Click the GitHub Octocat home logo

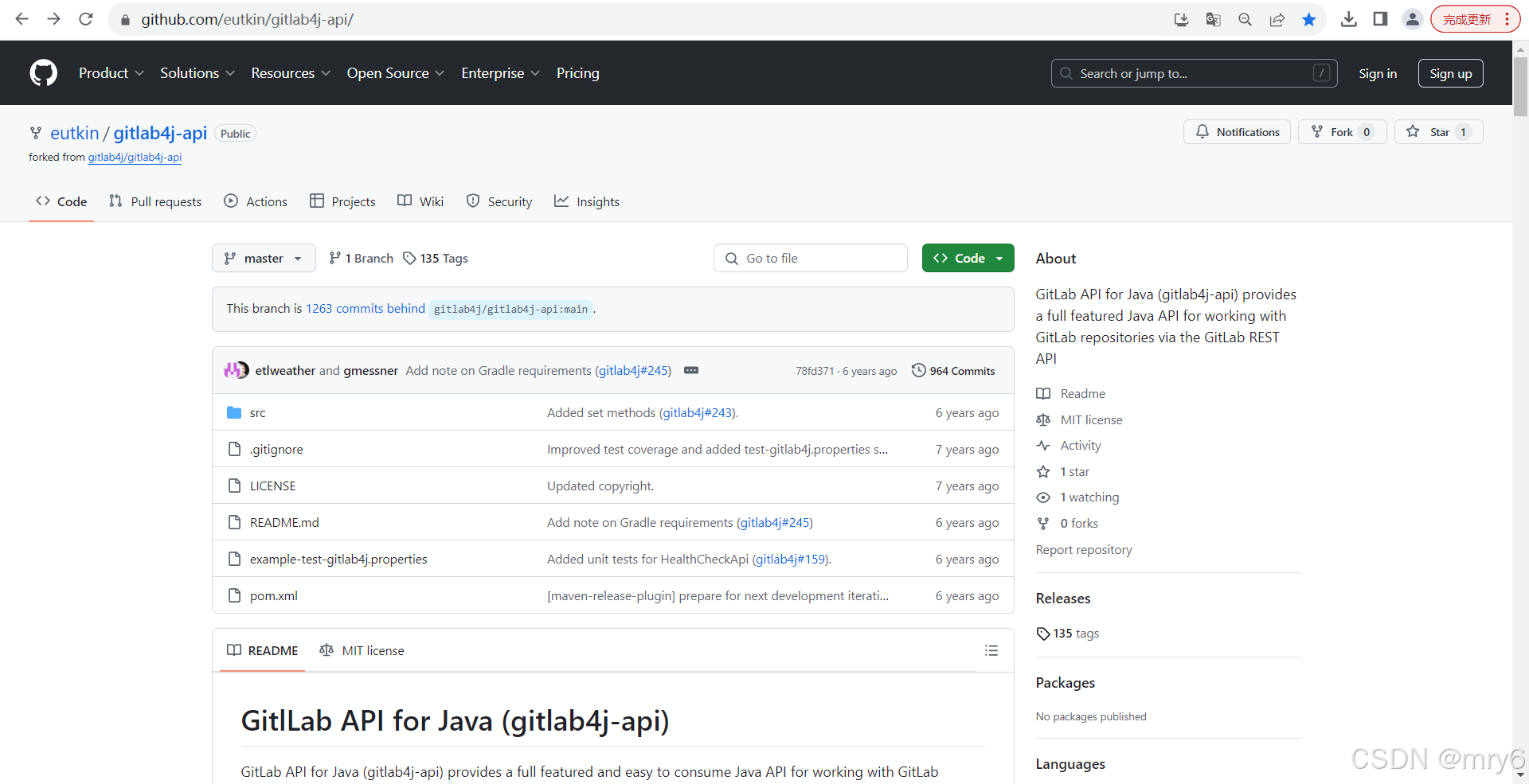tap(44, 73)
